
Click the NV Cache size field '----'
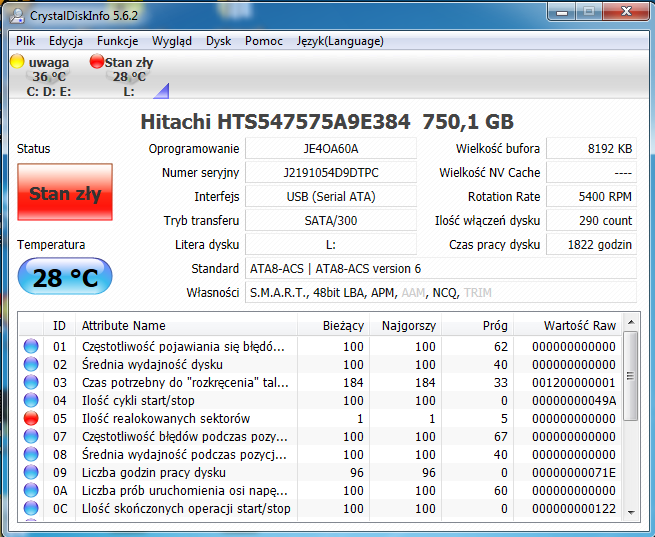(592, 172)
